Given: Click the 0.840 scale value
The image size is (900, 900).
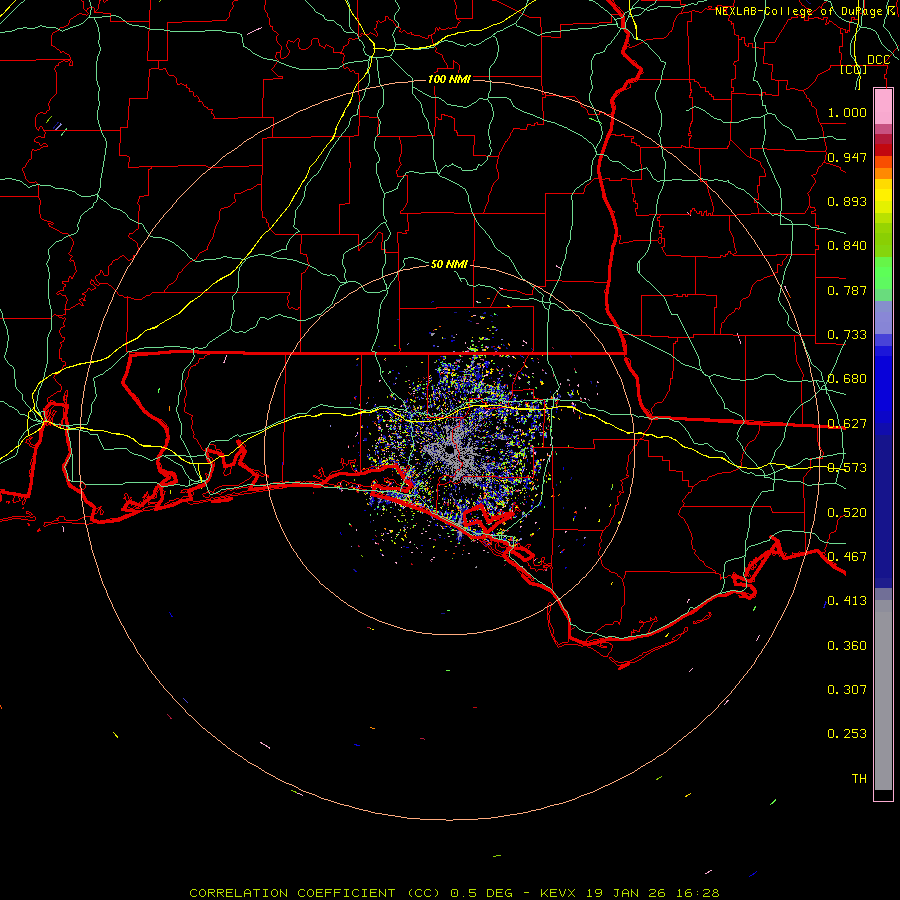Looking at the screenshot, I should 847,246.
